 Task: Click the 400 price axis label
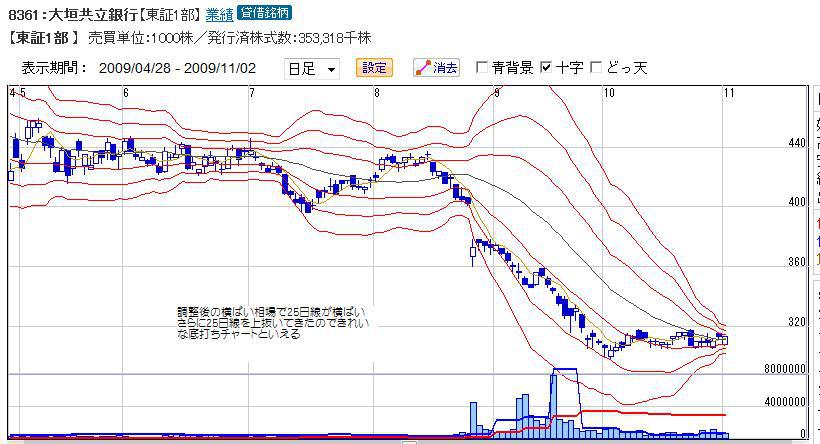click(797, 202)
